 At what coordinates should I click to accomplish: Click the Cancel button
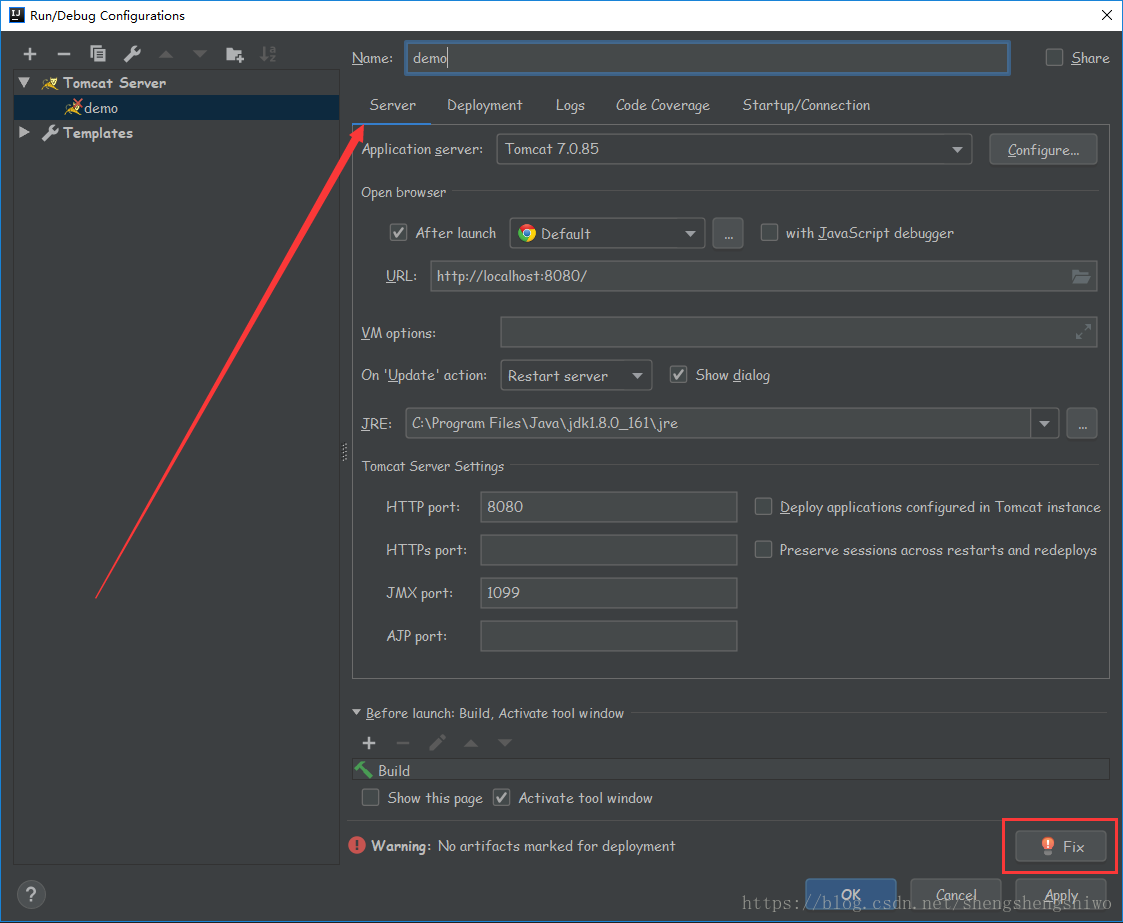(x=955, y=895)
